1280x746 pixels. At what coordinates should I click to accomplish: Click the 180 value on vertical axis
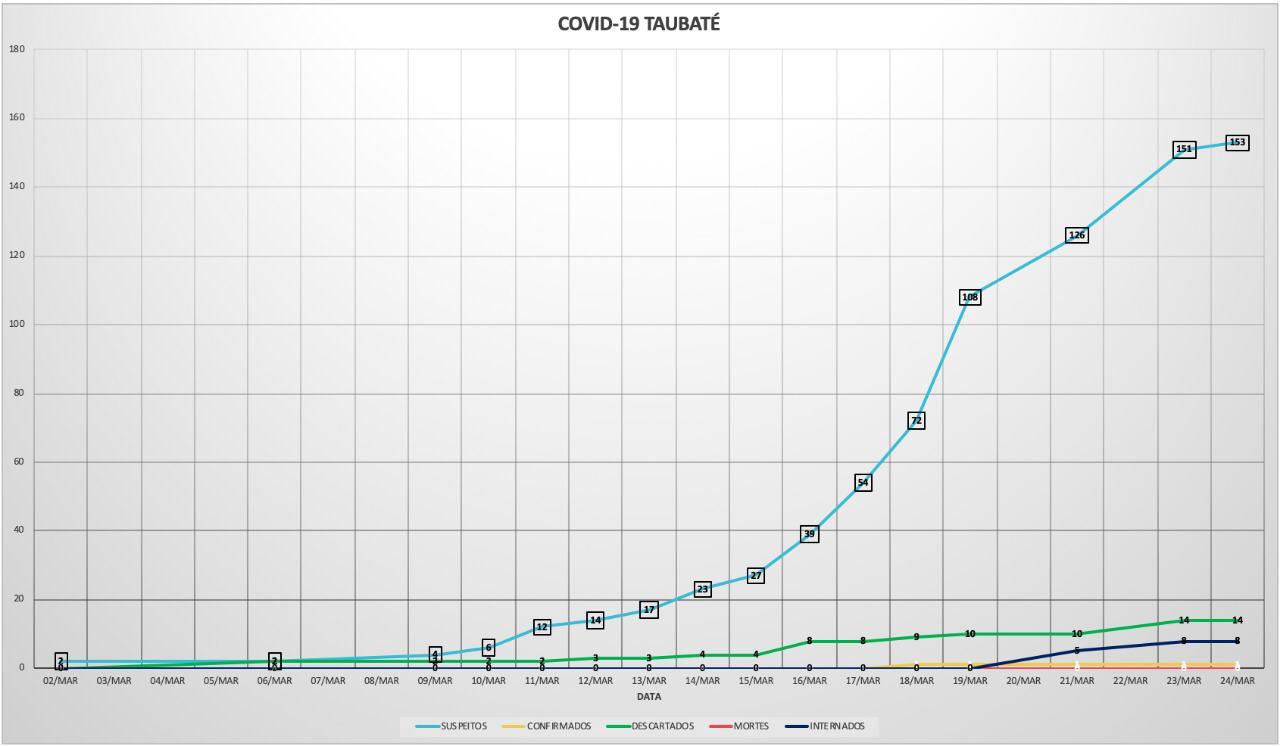[17, 49]
